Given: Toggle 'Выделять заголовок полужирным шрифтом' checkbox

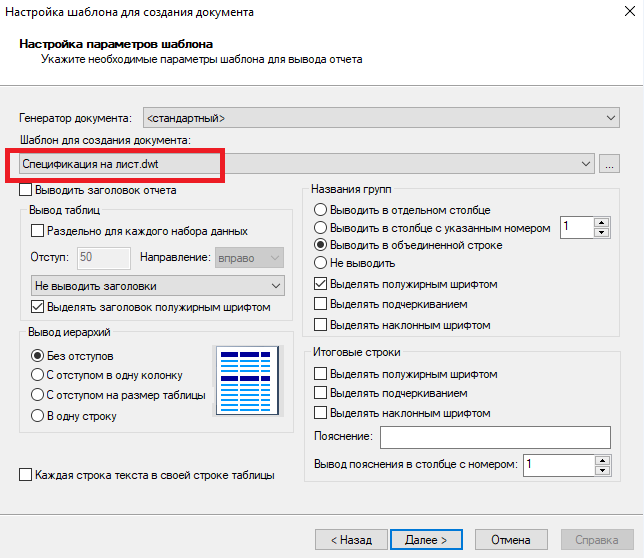Looking at the screenshot, I should tap(39, 307).
